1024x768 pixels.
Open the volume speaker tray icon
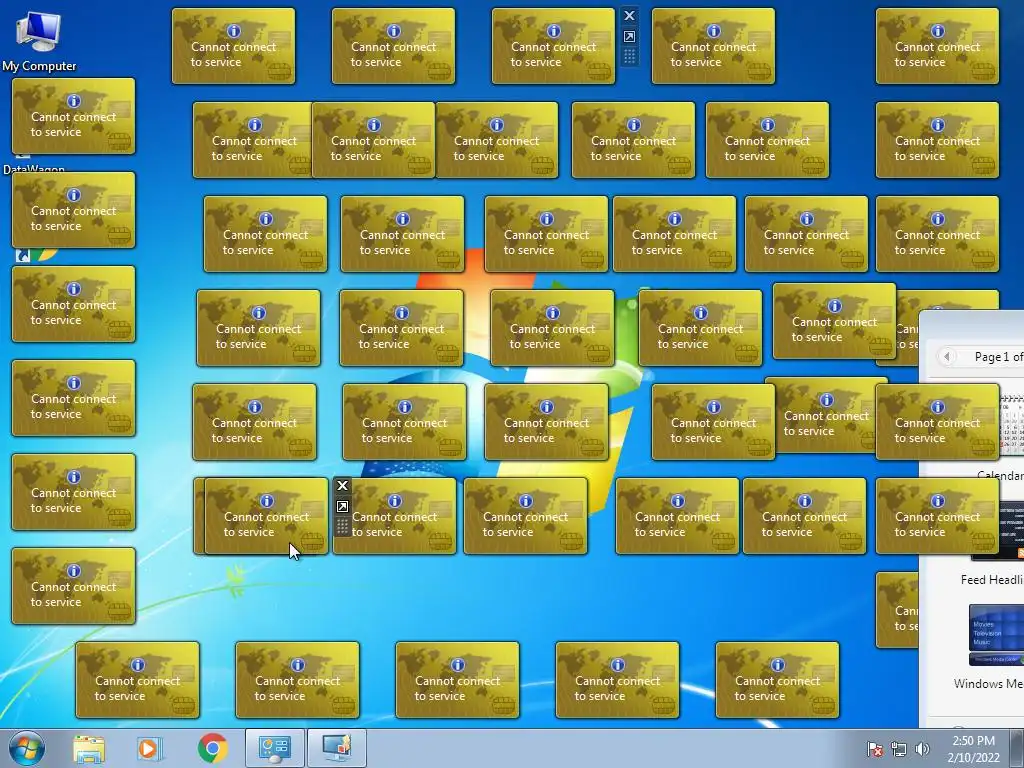point(922,750)
